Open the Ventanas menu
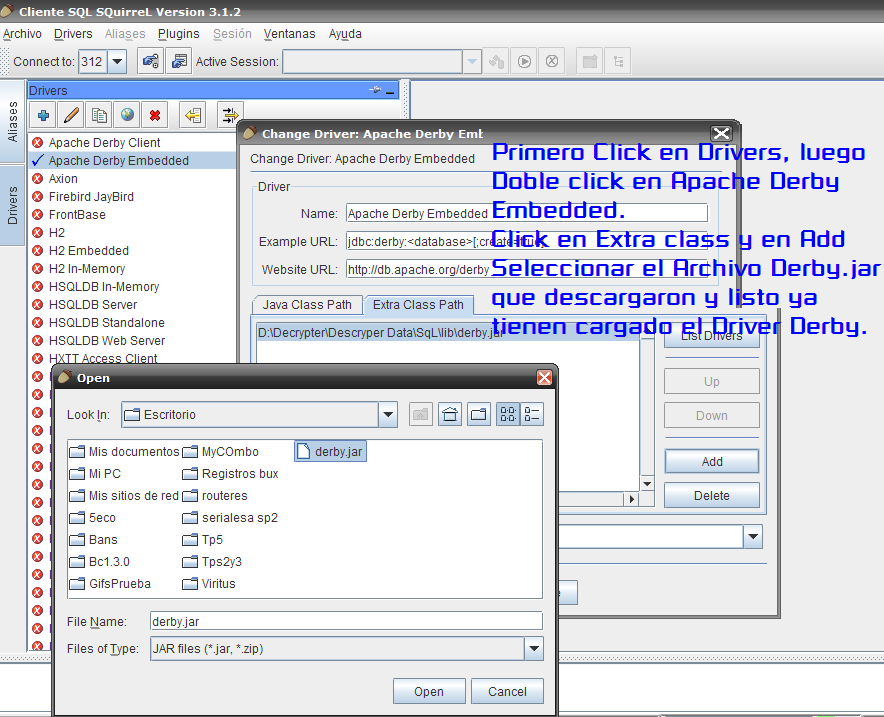This screenshot has width=884, height=717. pyautogui.click(x=289, y=34)
